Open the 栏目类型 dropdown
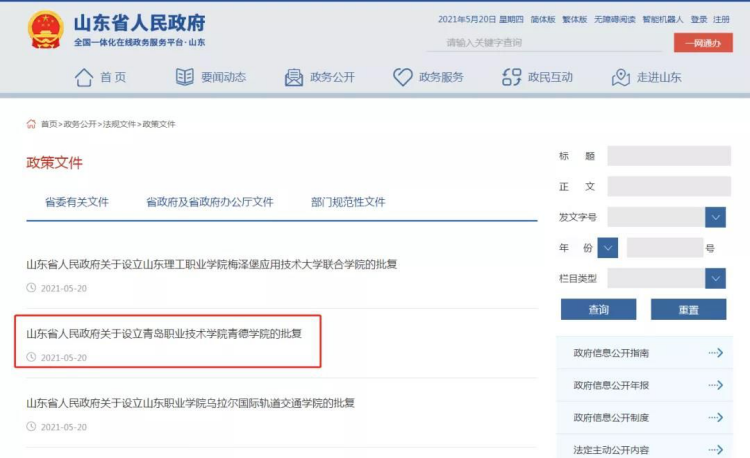Screen dimensions: 750x458 pyautogui.click(x=715, y=278)
